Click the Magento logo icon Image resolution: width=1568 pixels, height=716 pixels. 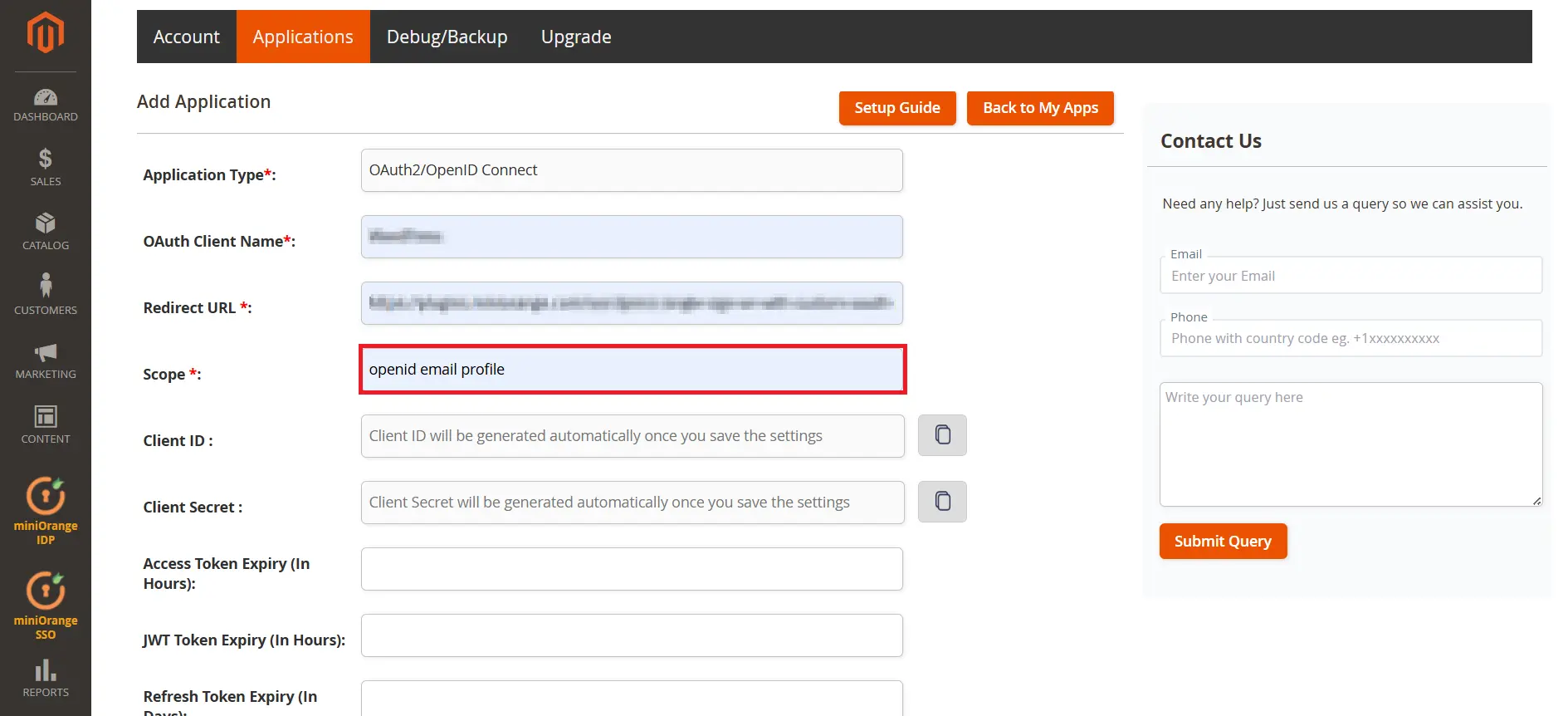point(46,32)
